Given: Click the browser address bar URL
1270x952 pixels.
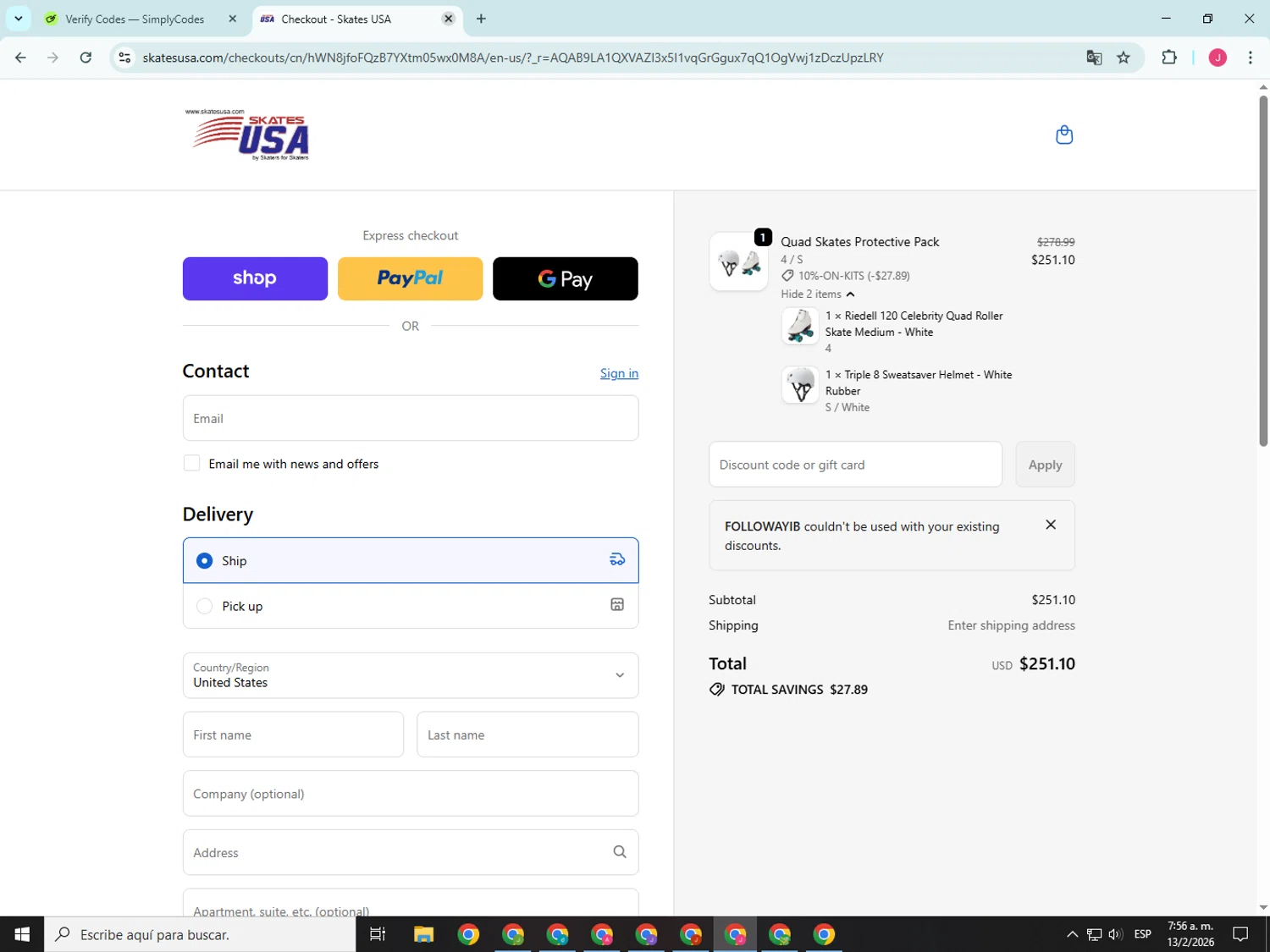Looking at the screenshot, I should click(513, 58).
